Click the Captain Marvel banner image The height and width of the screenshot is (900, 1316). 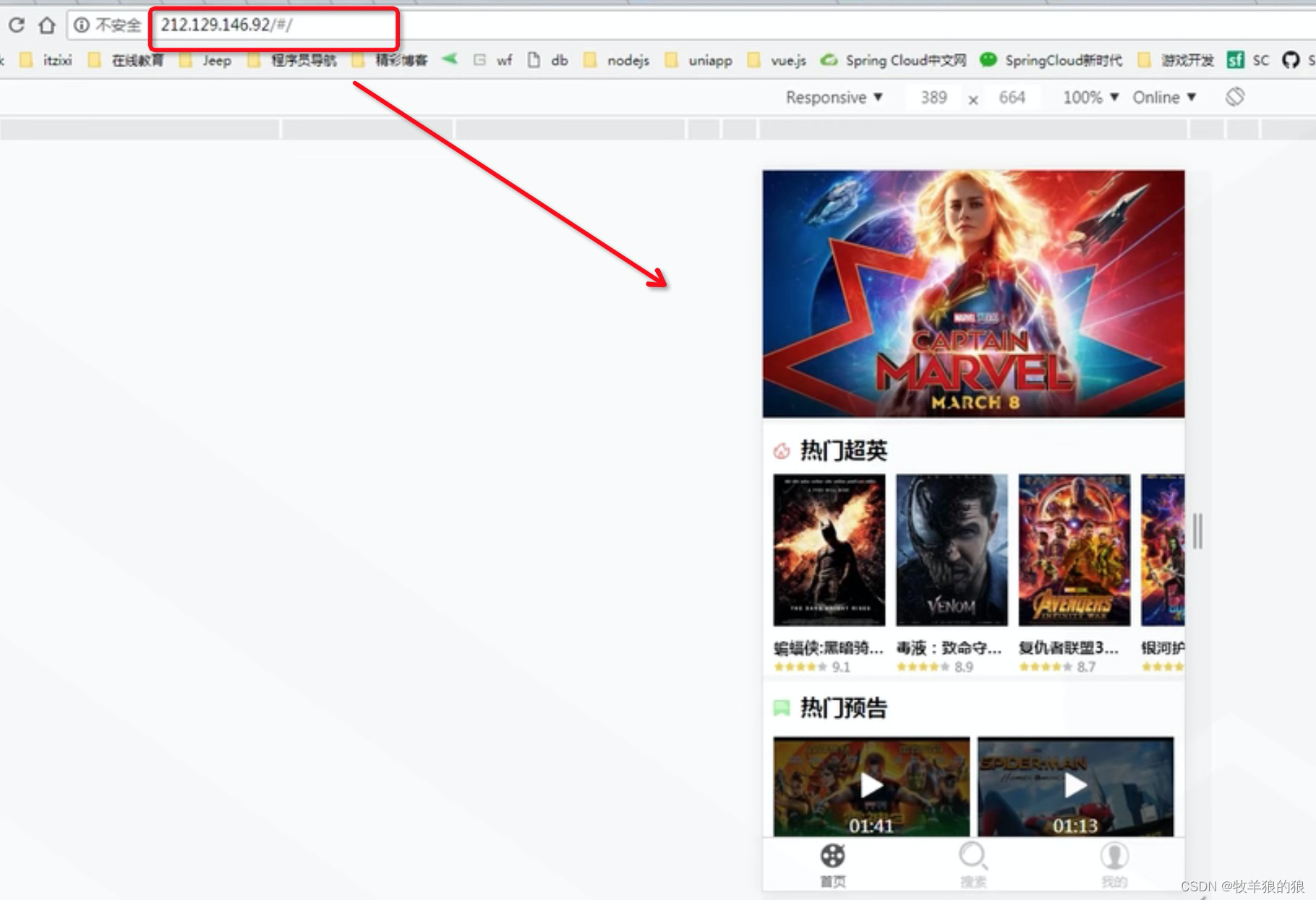[x=973, y=294]
